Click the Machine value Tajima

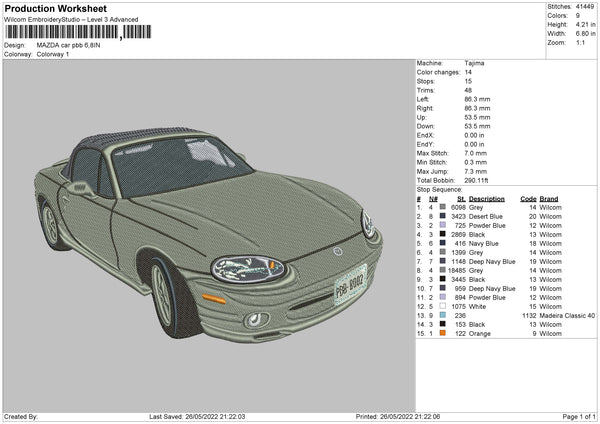[474, 63]
